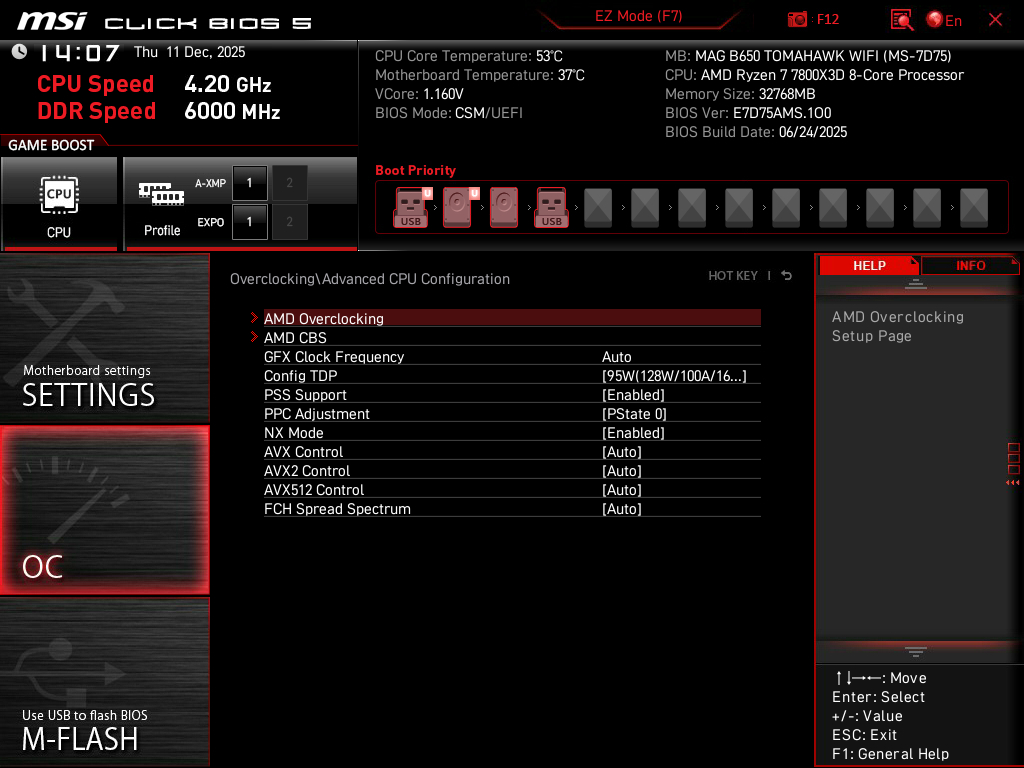
Task: Click Overclocking\Advanced CPU Configuration breadcrumb
Action: 370,279
